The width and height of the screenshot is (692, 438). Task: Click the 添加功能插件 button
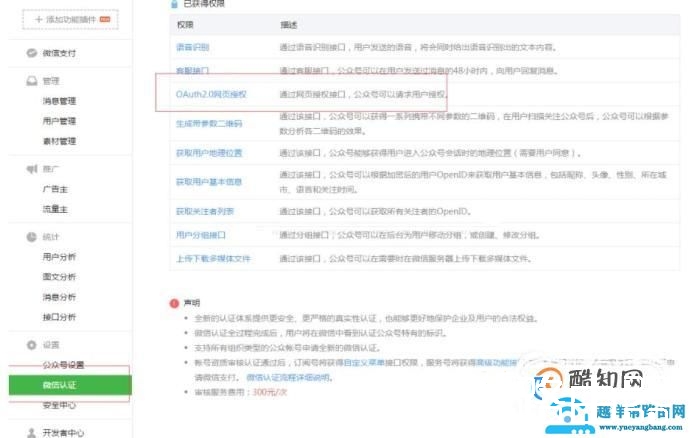tap(71, 19)
